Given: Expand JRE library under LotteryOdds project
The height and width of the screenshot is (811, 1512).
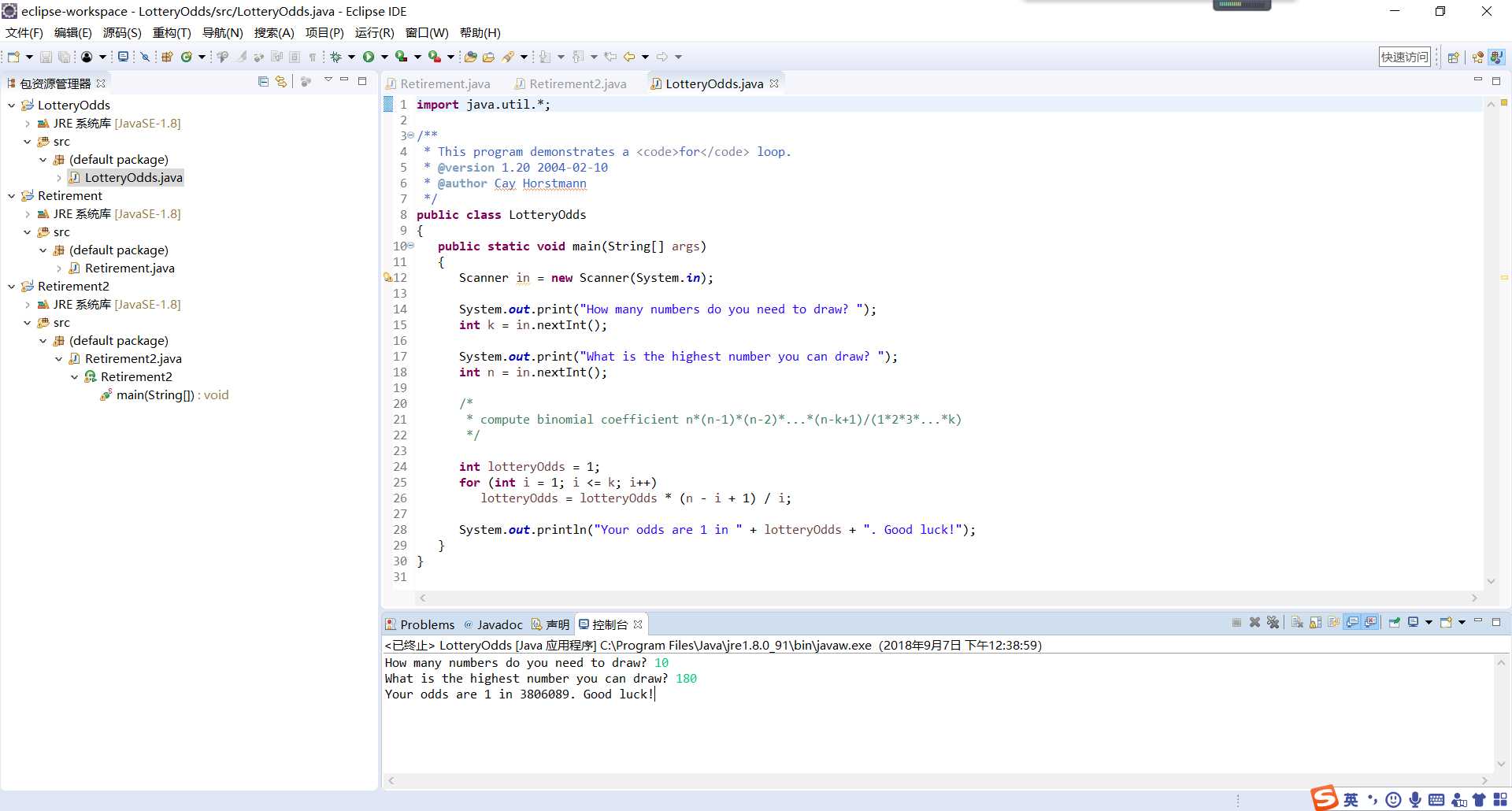Looking at the screenshot, I should [x=28, y=124].
